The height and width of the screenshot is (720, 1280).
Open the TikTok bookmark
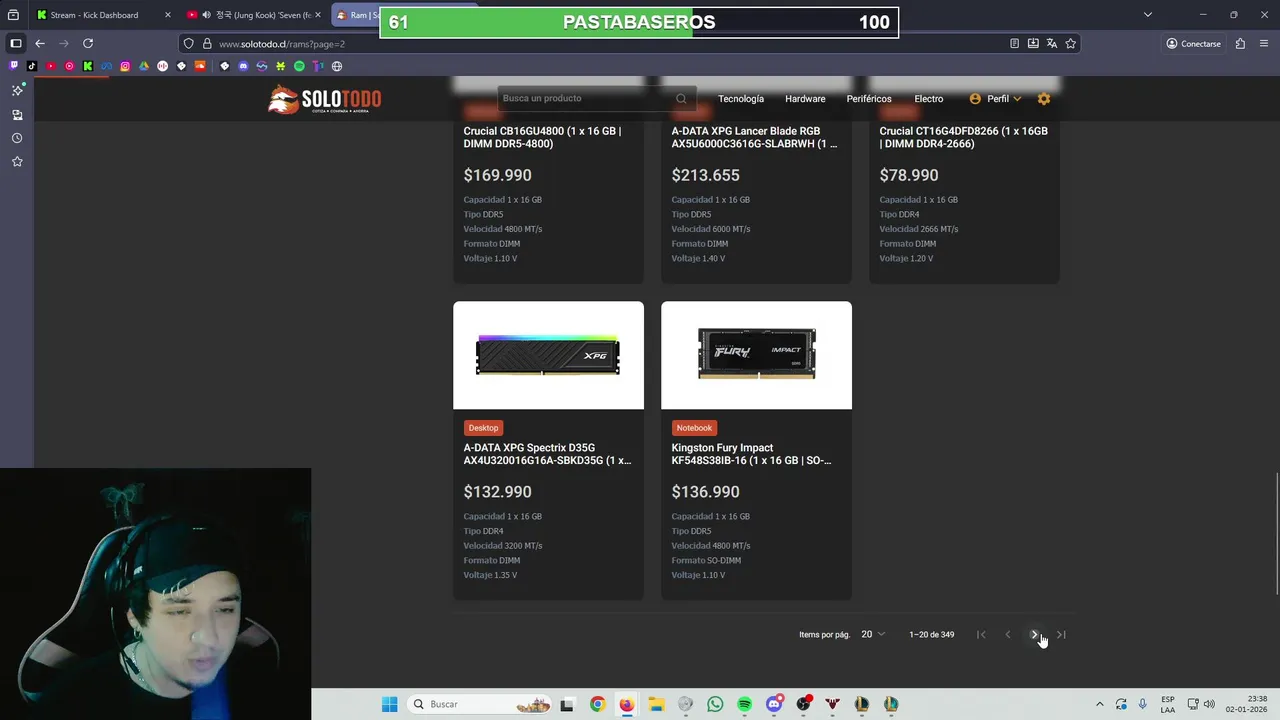coord(32,66)
